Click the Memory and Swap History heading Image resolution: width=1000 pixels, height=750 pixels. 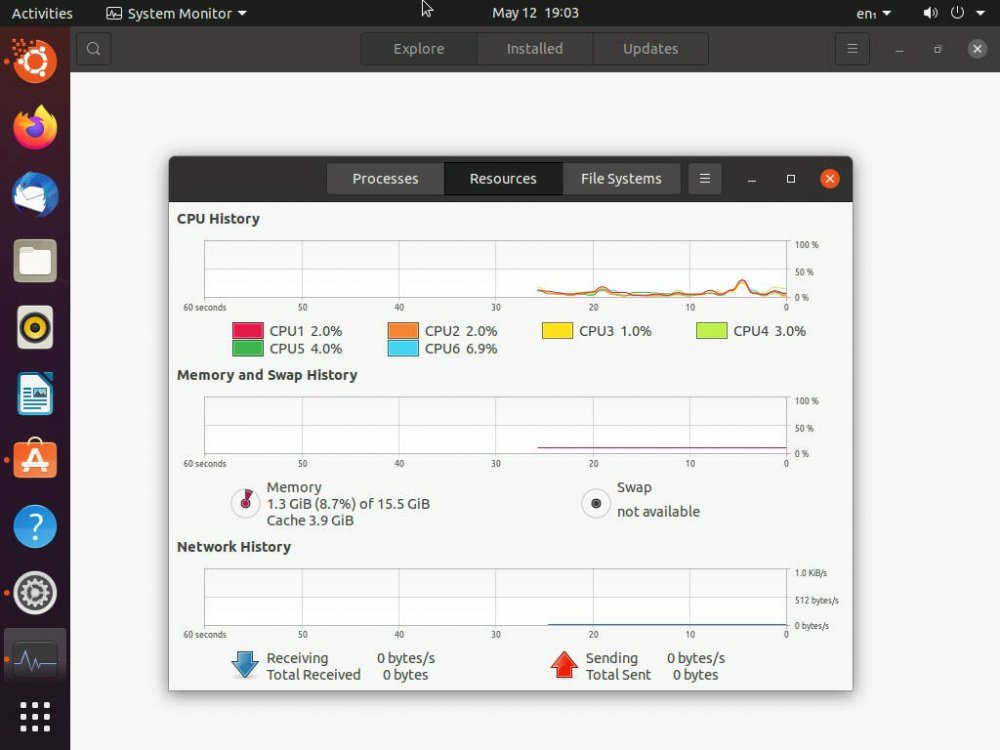267,375
